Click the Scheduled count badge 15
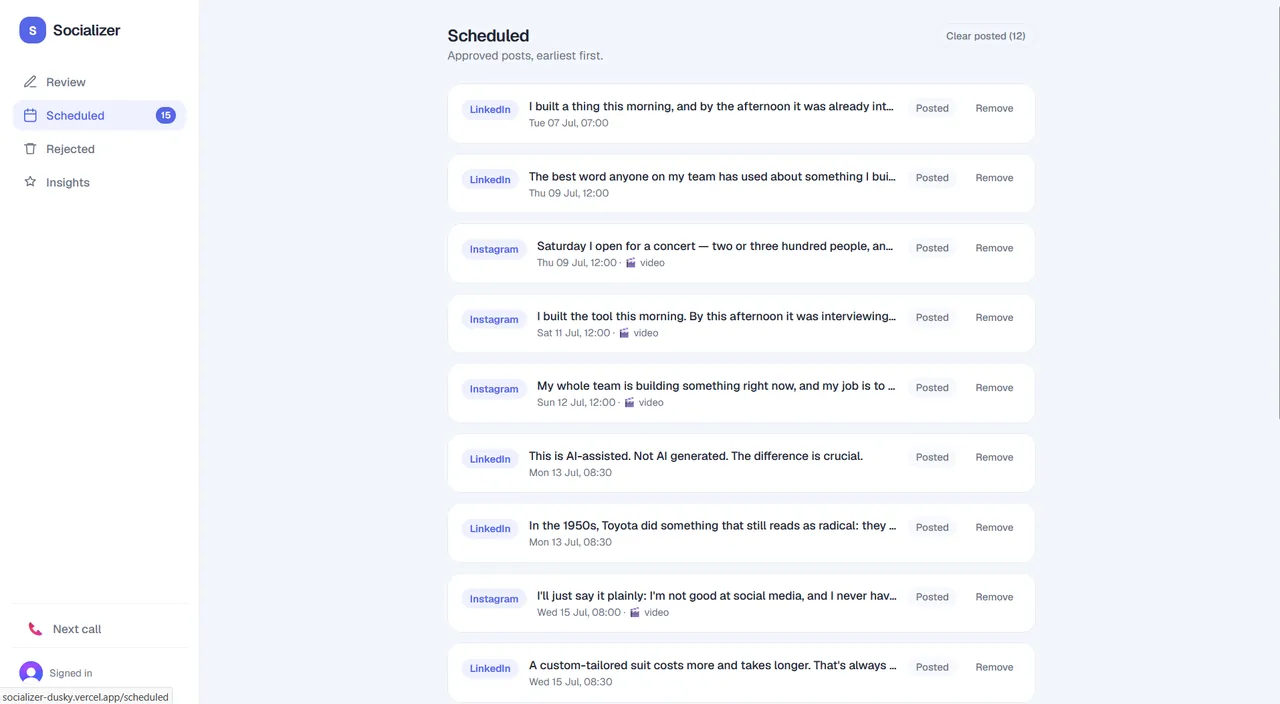 tap(165, 115)
